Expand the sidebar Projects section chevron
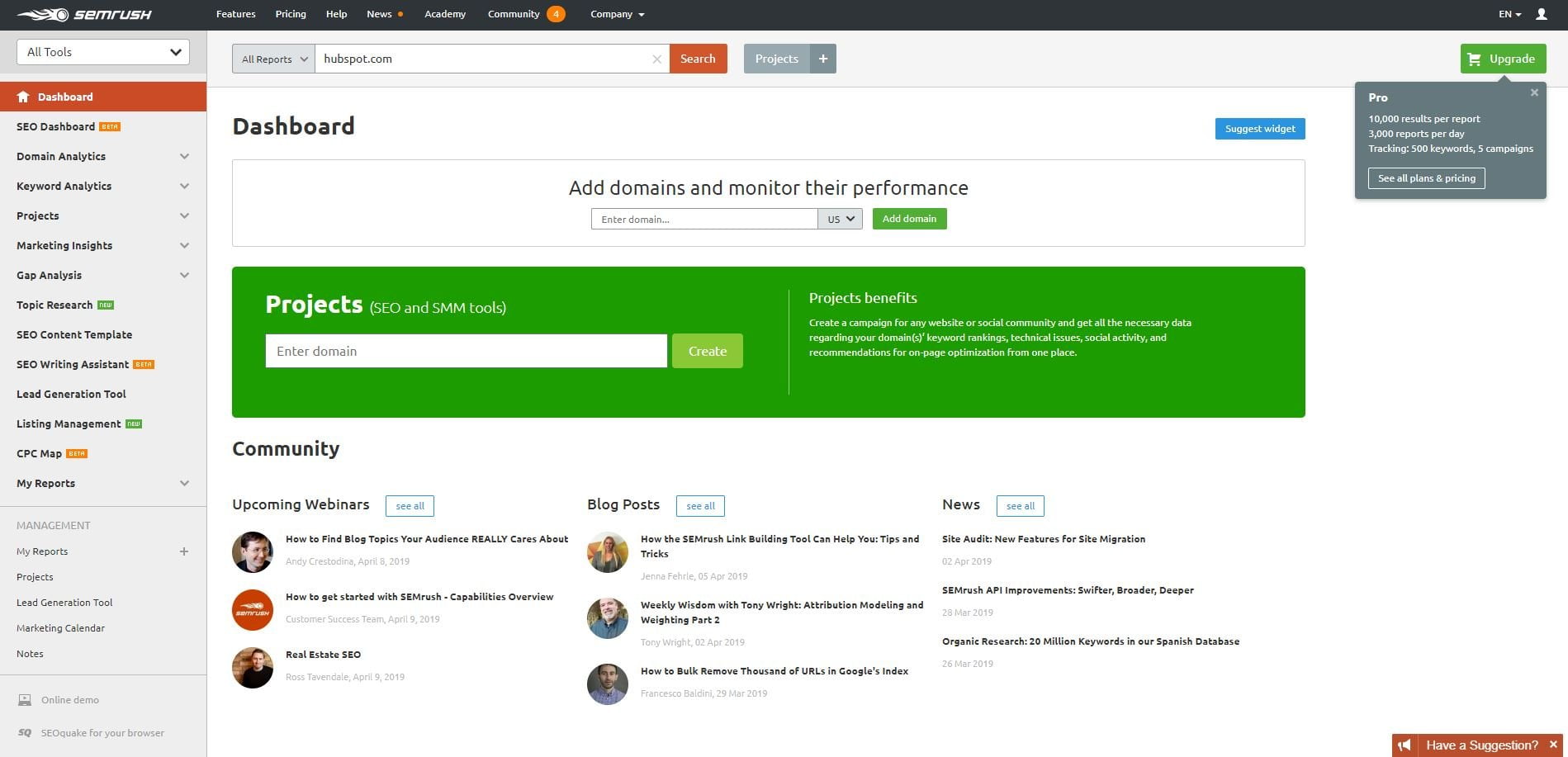The height and width of the screenshot is (757, 1568). point(184,215)
